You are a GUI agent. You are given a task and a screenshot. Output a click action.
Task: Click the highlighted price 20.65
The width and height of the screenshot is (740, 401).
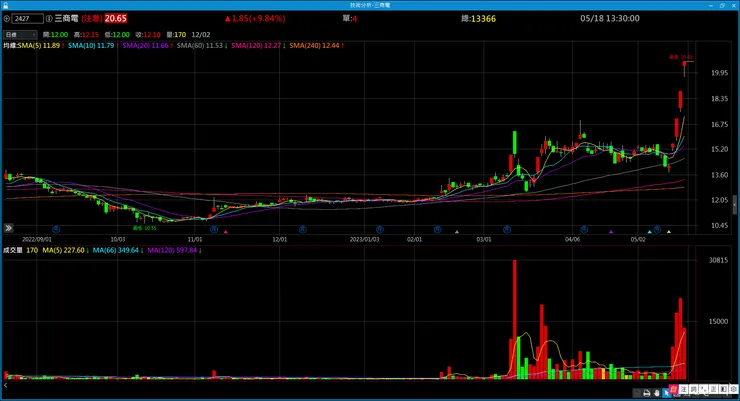[x=116, y=18]
